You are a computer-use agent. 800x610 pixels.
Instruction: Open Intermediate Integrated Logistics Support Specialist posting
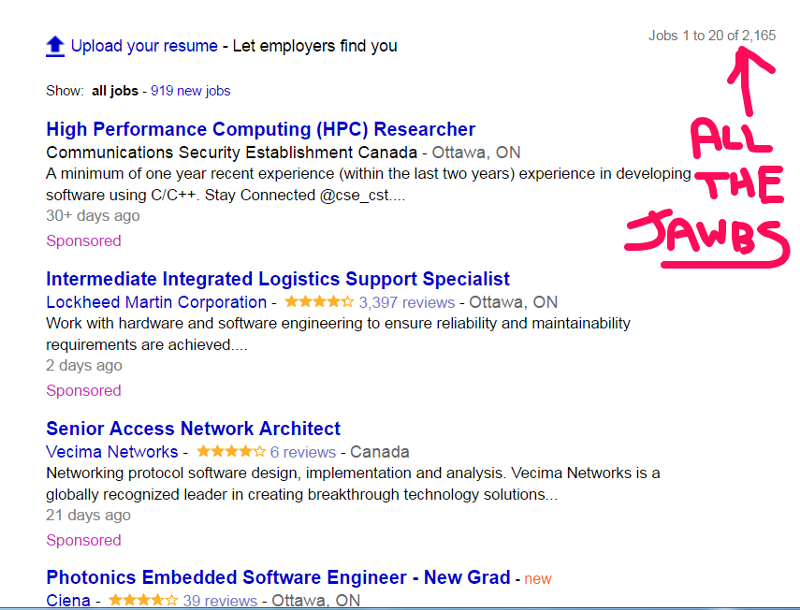[x=278, y=279]
